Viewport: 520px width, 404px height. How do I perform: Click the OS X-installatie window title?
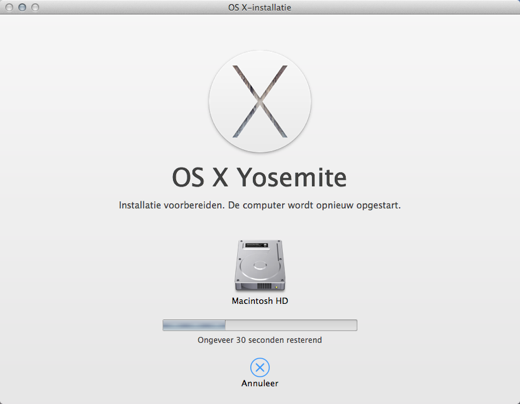(260, 7)
